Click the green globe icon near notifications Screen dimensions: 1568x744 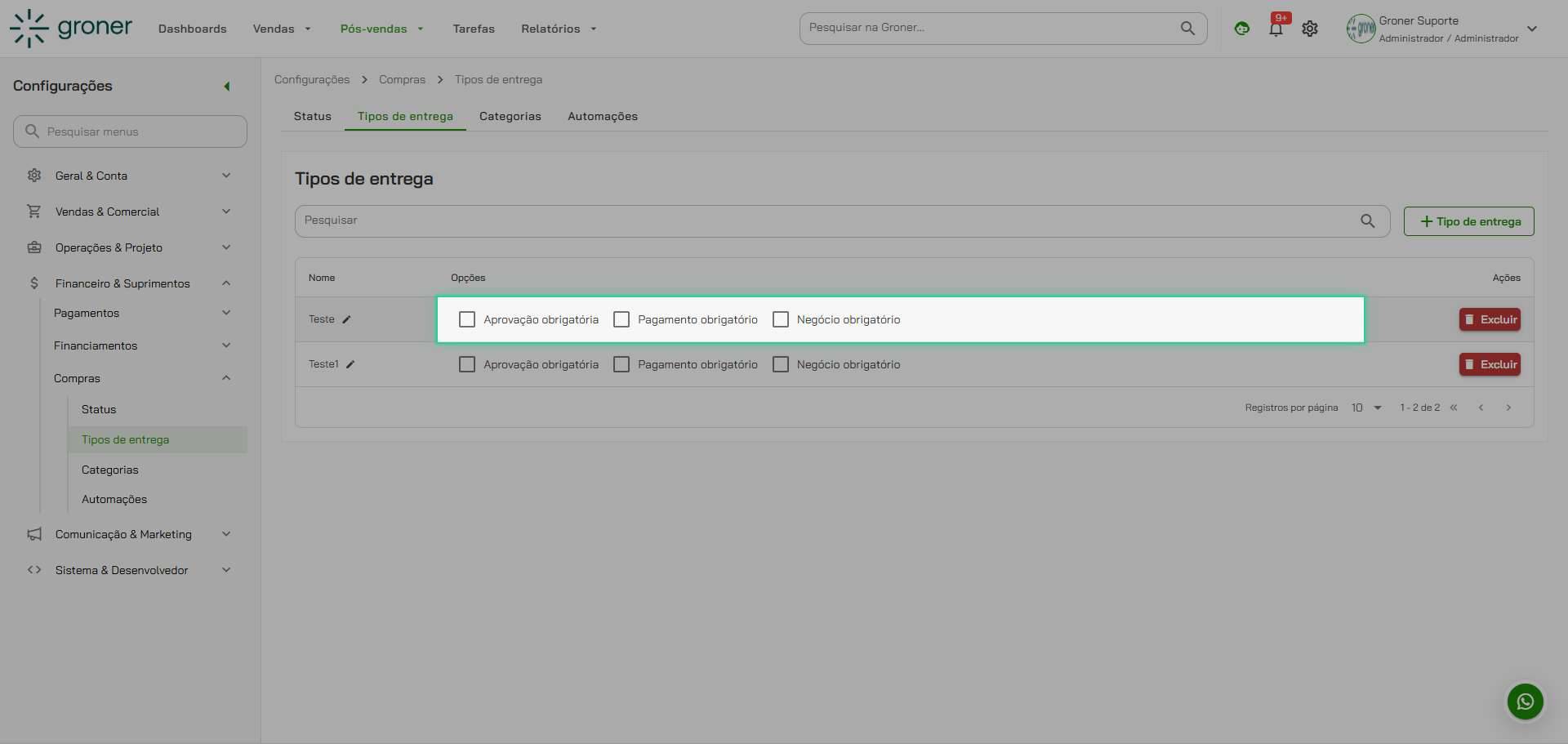tap(1241, 28)
